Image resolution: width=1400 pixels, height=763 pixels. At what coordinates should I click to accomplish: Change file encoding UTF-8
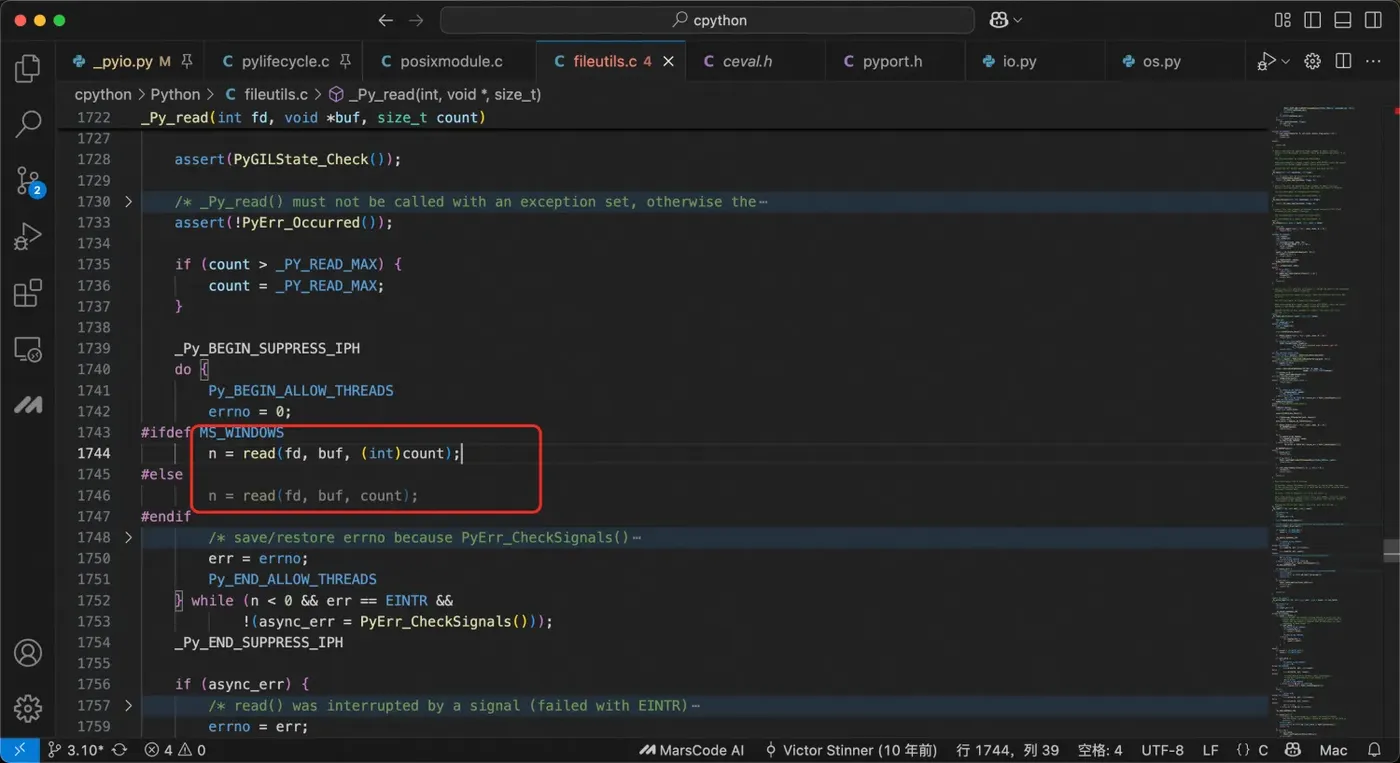[x=1162, y=750]
